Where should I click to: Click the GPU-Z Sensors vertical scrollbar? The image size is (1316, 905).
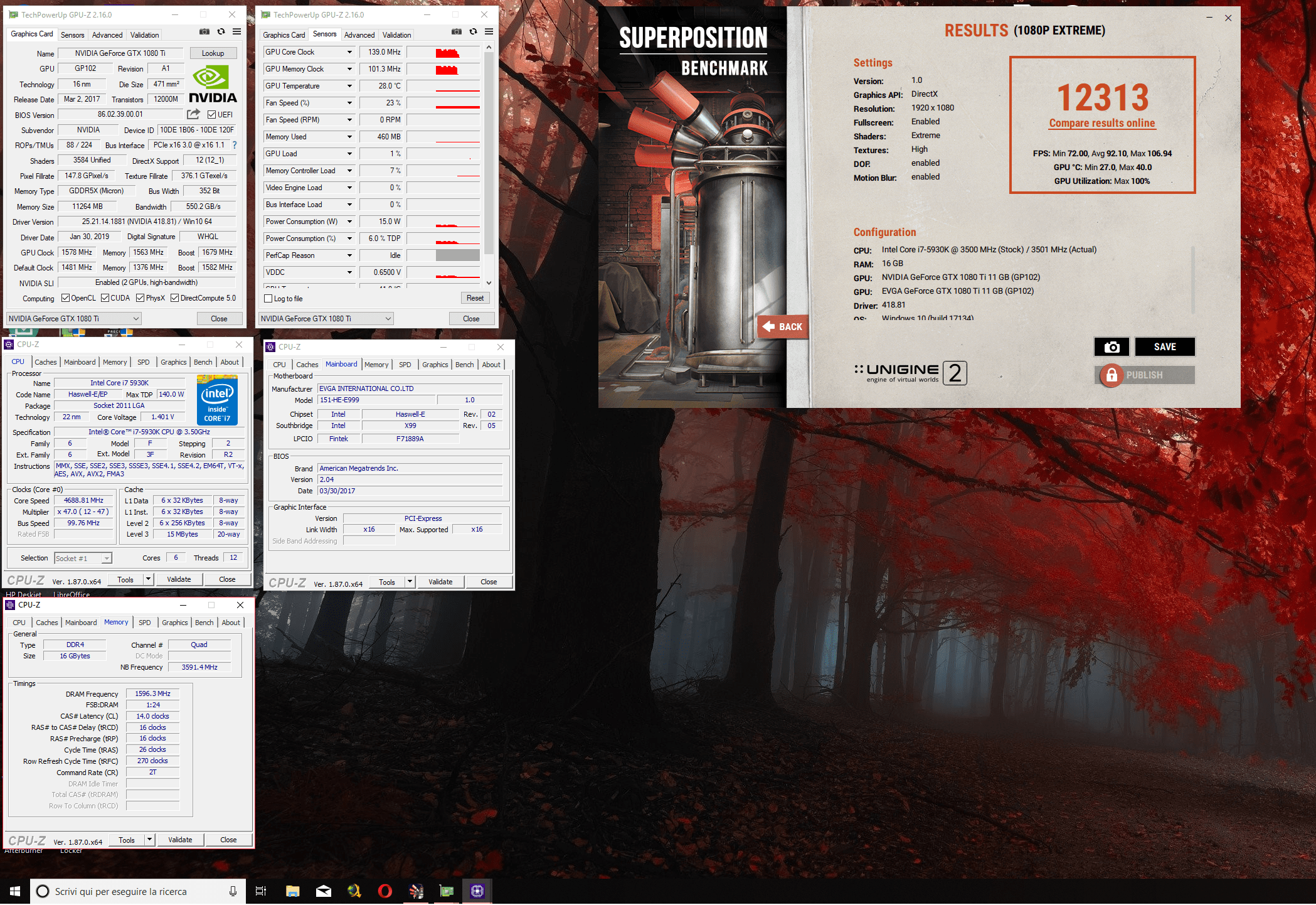[489, 165]
